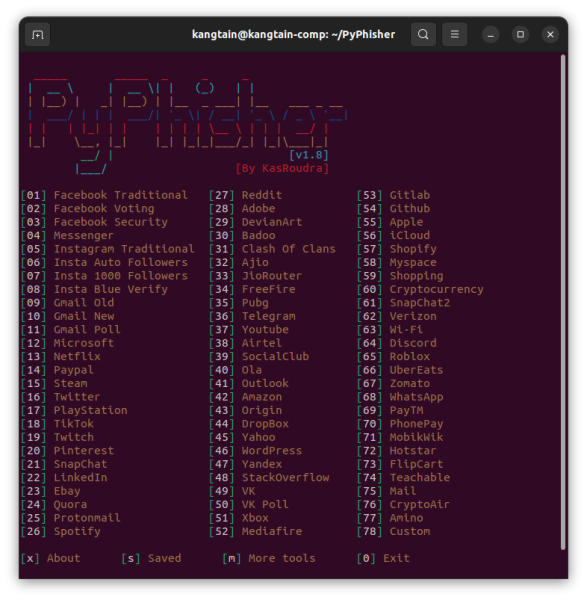Image resolution: width=587 pixels, height=600 pixels.
Task: Click the window title kangtain@kangtain-comp
Action: click(x=293, y=35)
